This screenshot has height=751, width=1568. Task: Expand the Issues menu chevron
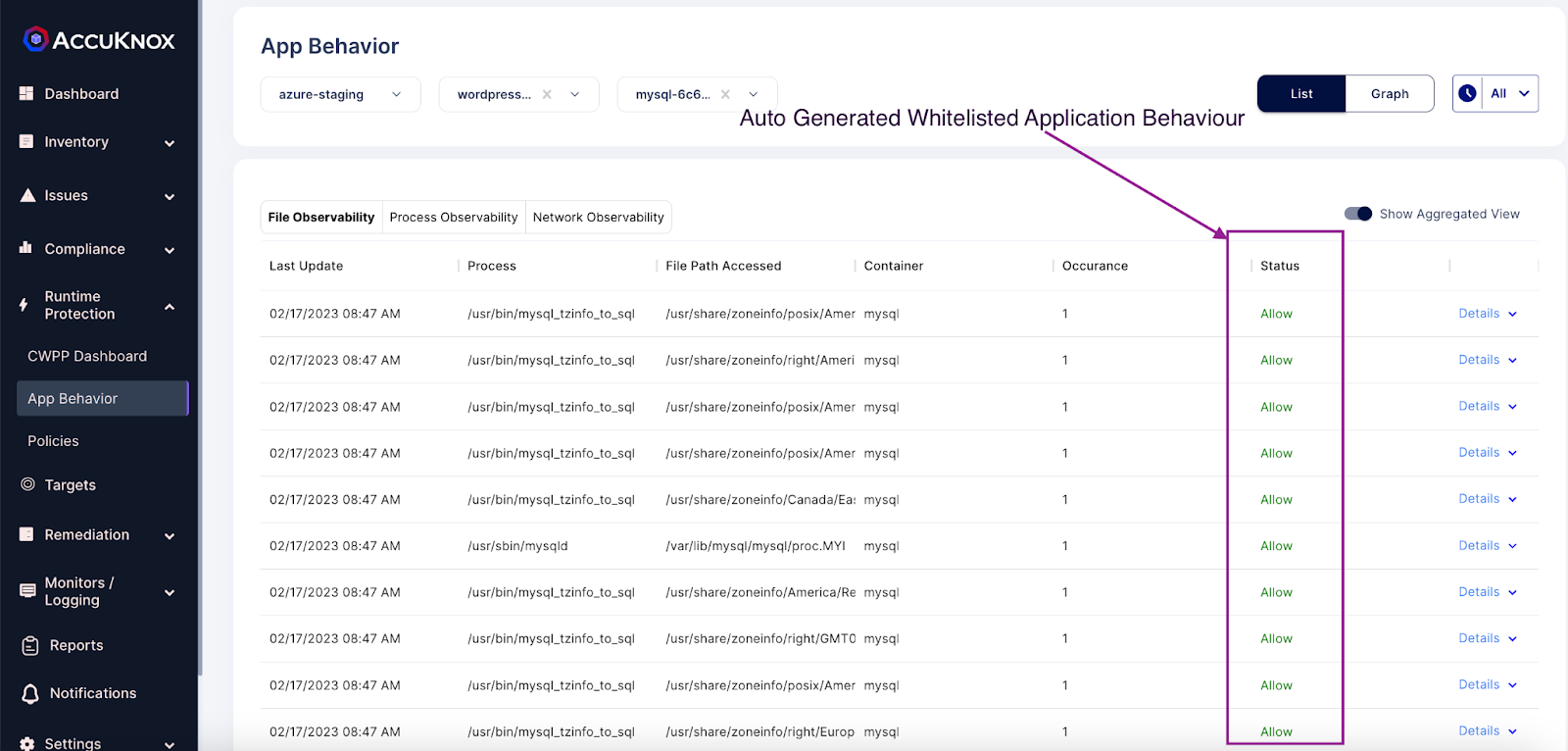click(x=170, y=197)
